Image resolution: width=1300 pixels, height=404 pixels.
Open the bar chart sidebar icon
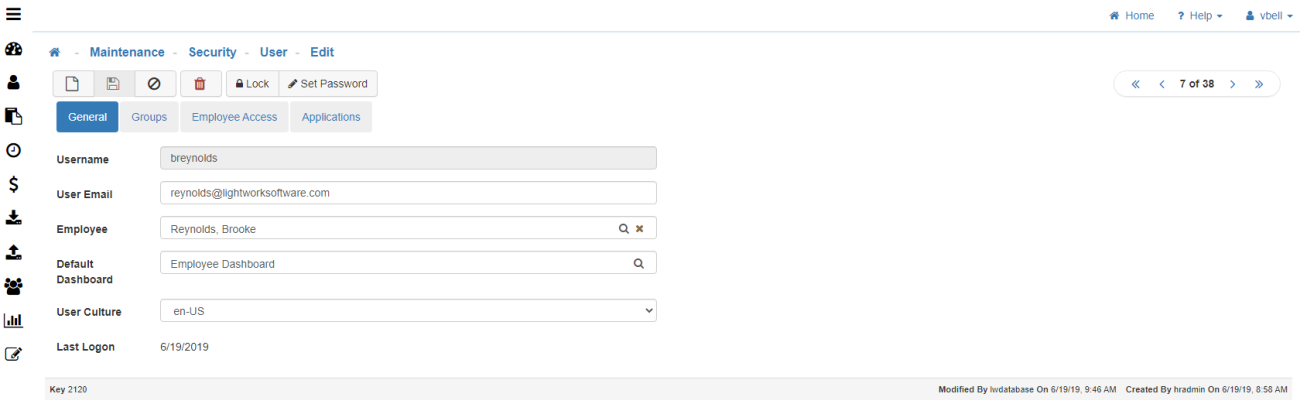[x=14, y=320]
